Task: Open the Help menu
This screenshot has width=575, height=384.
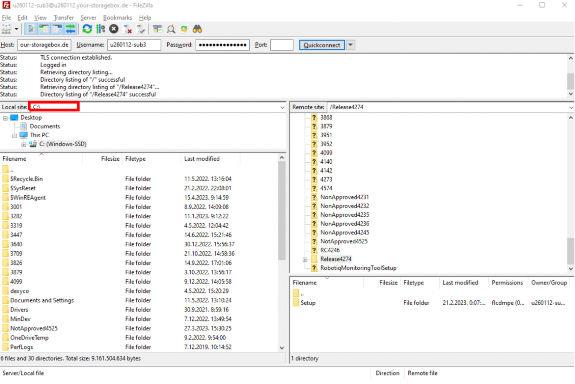Action: coord(145,18)
